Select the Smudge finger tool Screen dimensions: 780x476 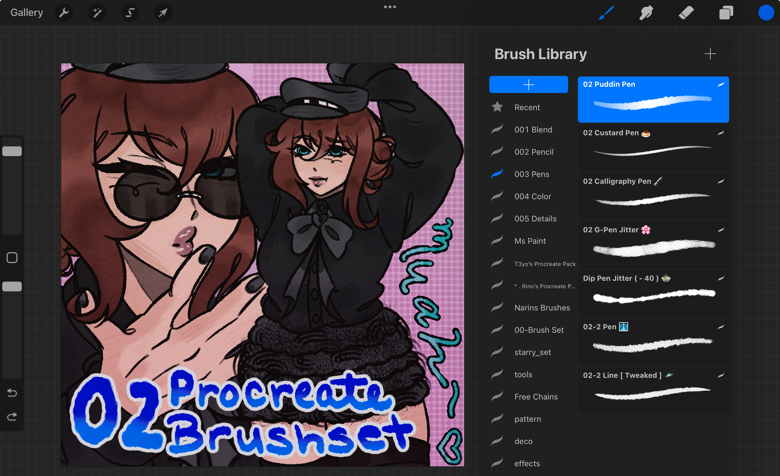pos(646,12)
